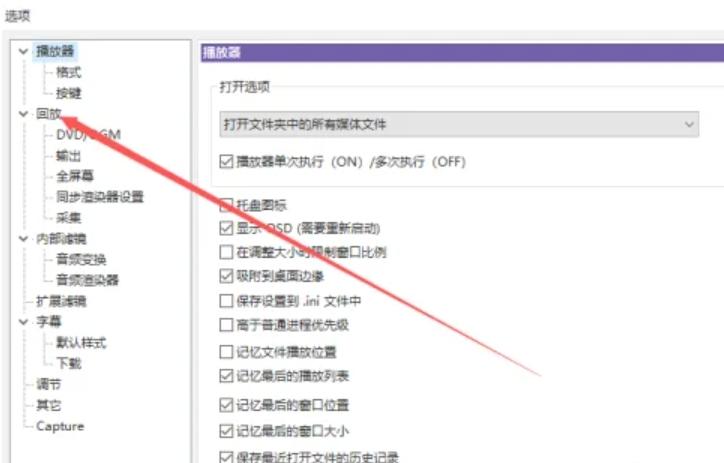Select 格式 in the options tree
The width and height of the screenshot is (724, 463).
click(x=68, y=72)
